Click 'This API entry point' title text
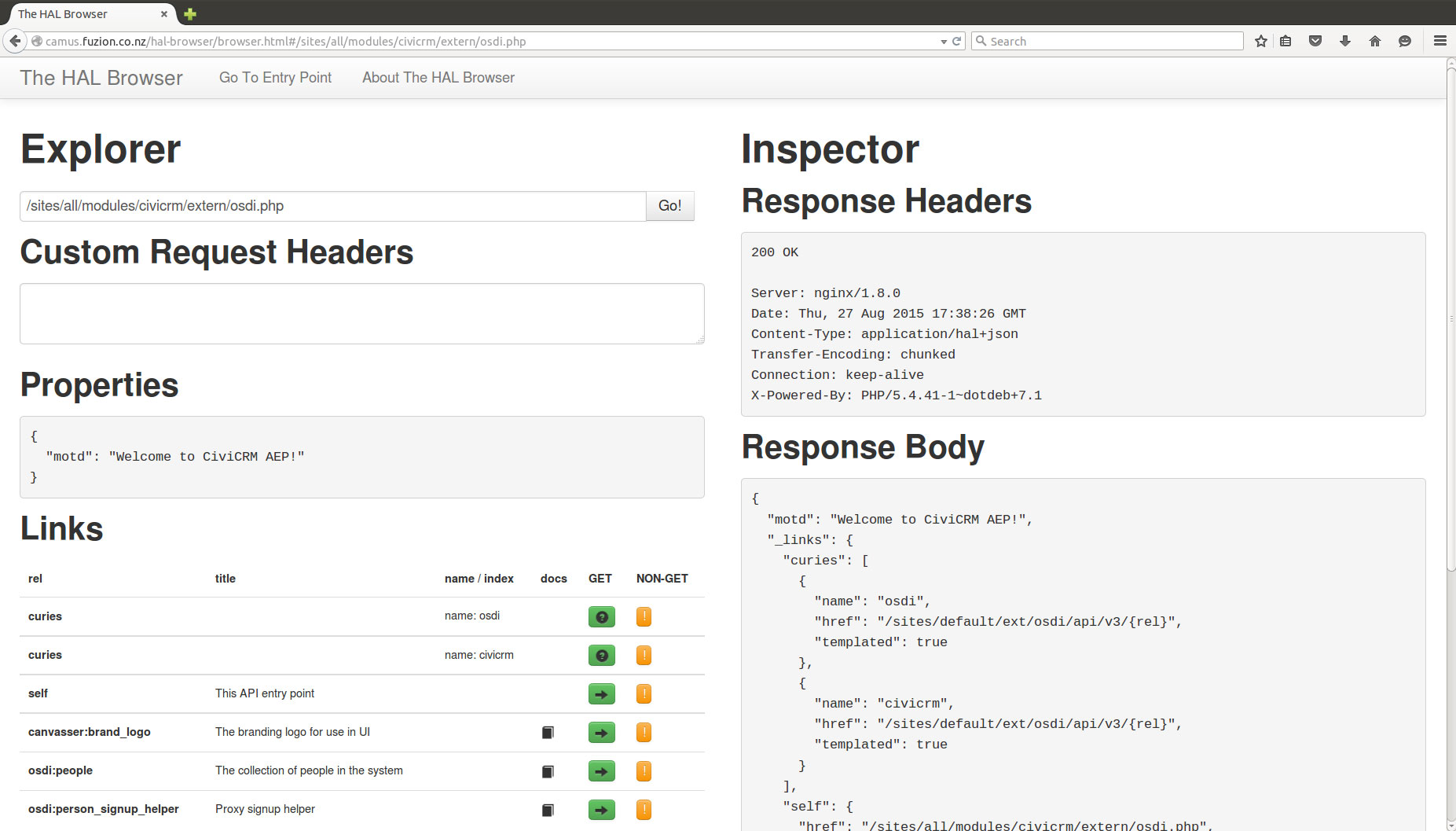The width and height of the screenshot is (1456, 831). [265, 693]
